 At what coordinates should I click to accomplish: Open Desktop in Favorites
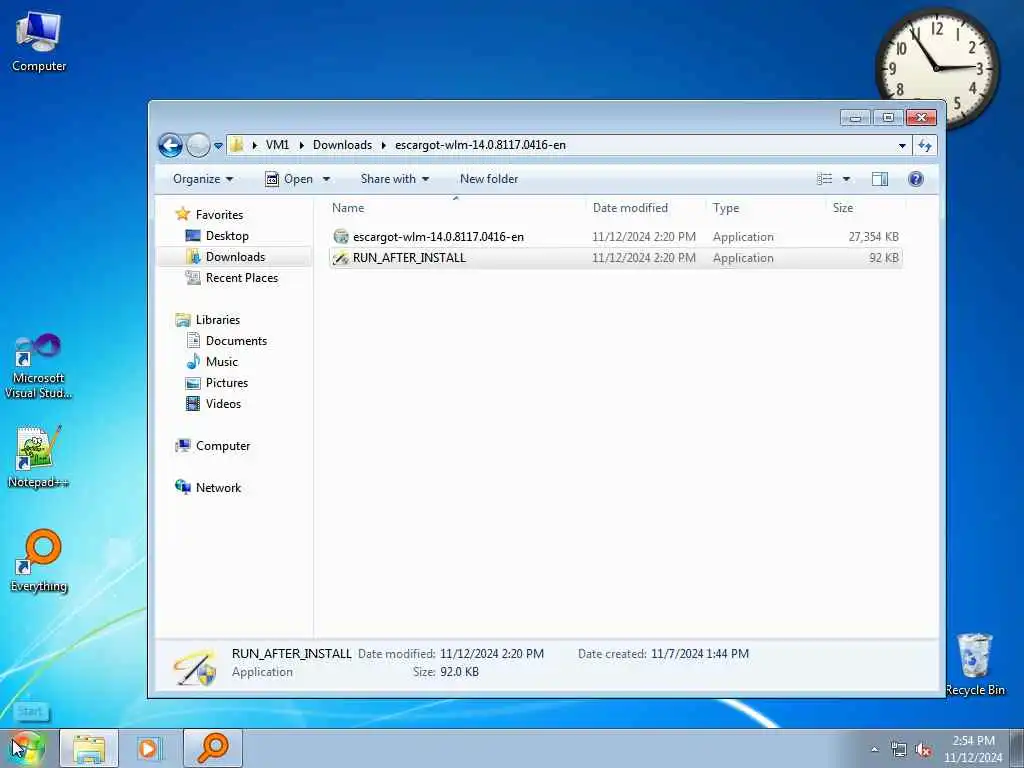point(227,236)
